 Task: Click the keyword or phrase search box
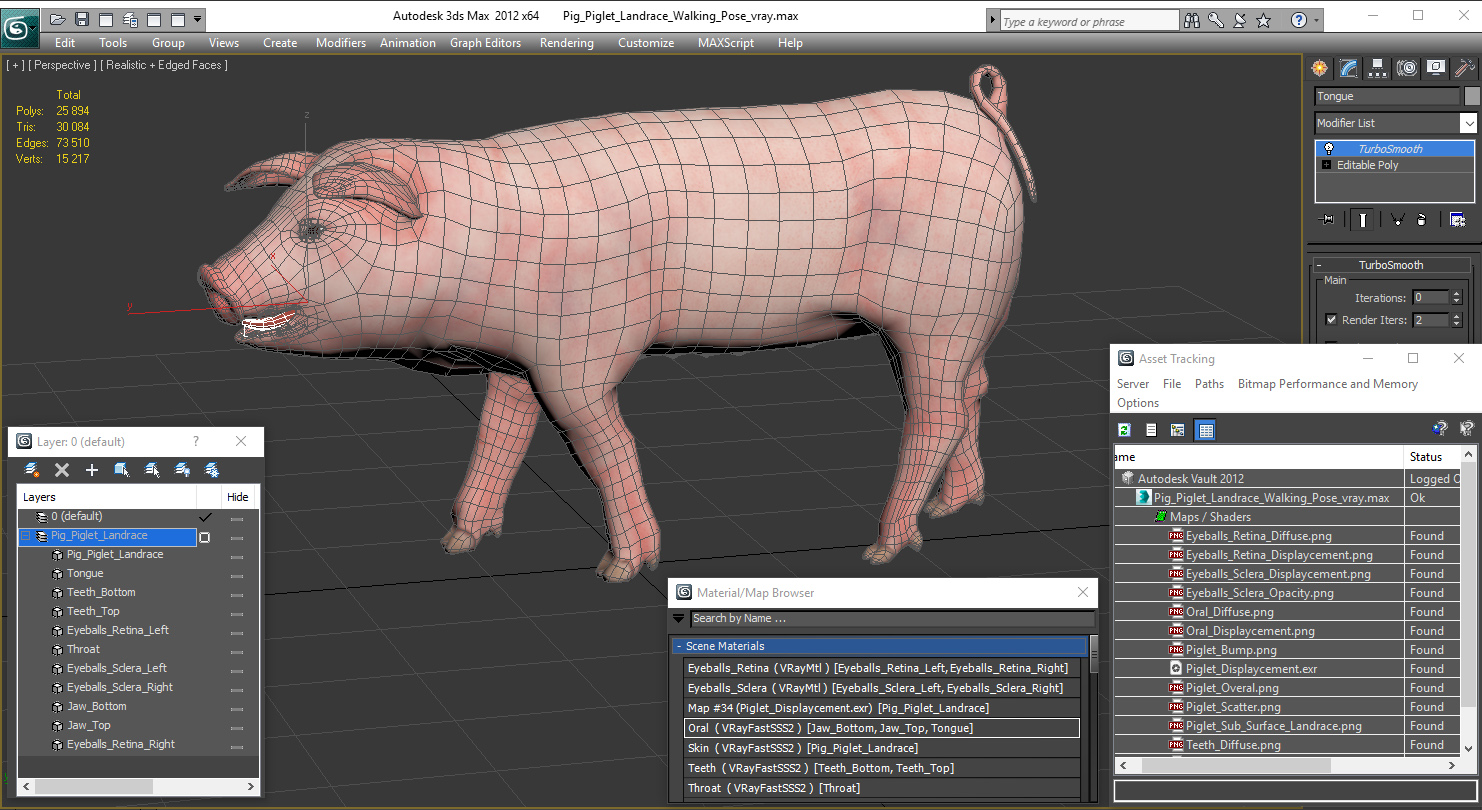click(x=1089, y=21)
